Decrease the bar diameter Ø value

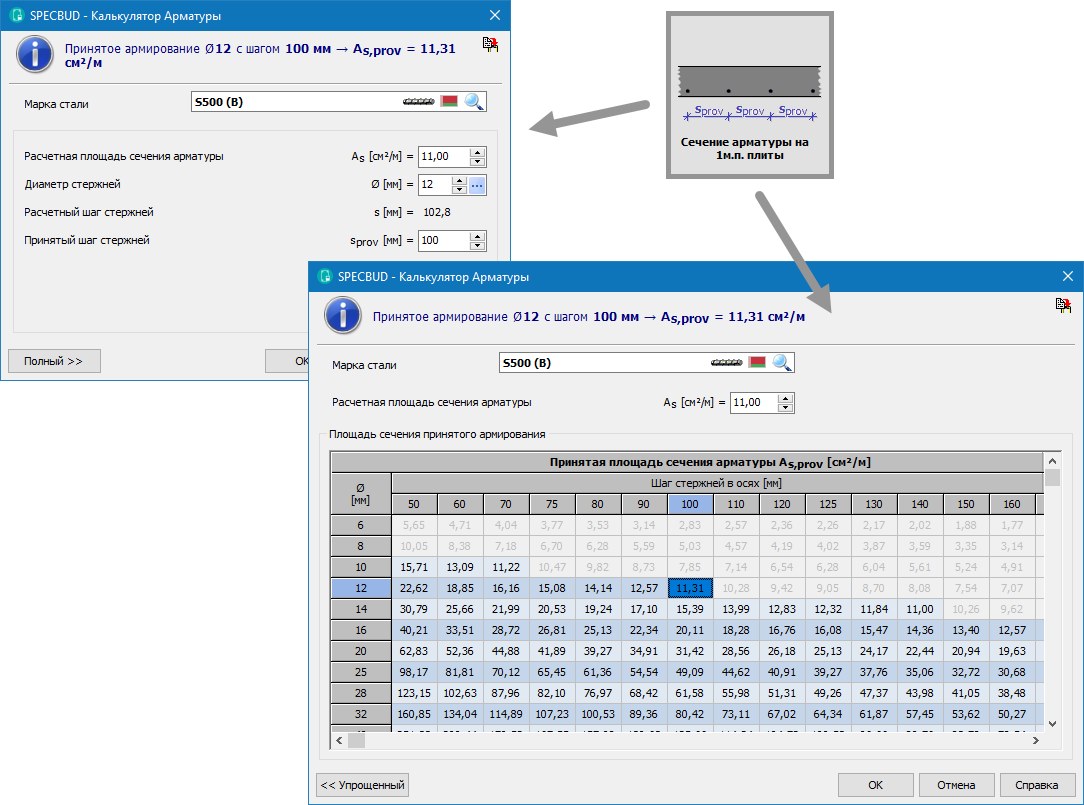click(459, 189)
